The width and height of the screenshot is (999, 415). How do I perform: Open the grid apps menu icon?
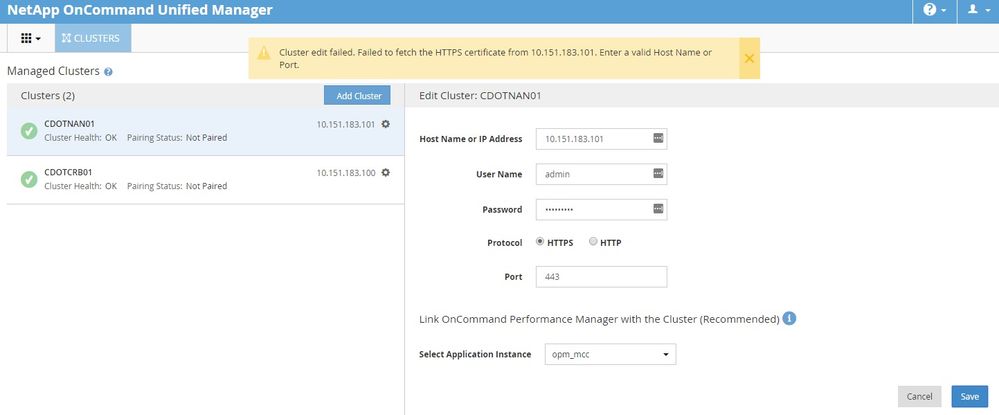[x=30, y=38]
